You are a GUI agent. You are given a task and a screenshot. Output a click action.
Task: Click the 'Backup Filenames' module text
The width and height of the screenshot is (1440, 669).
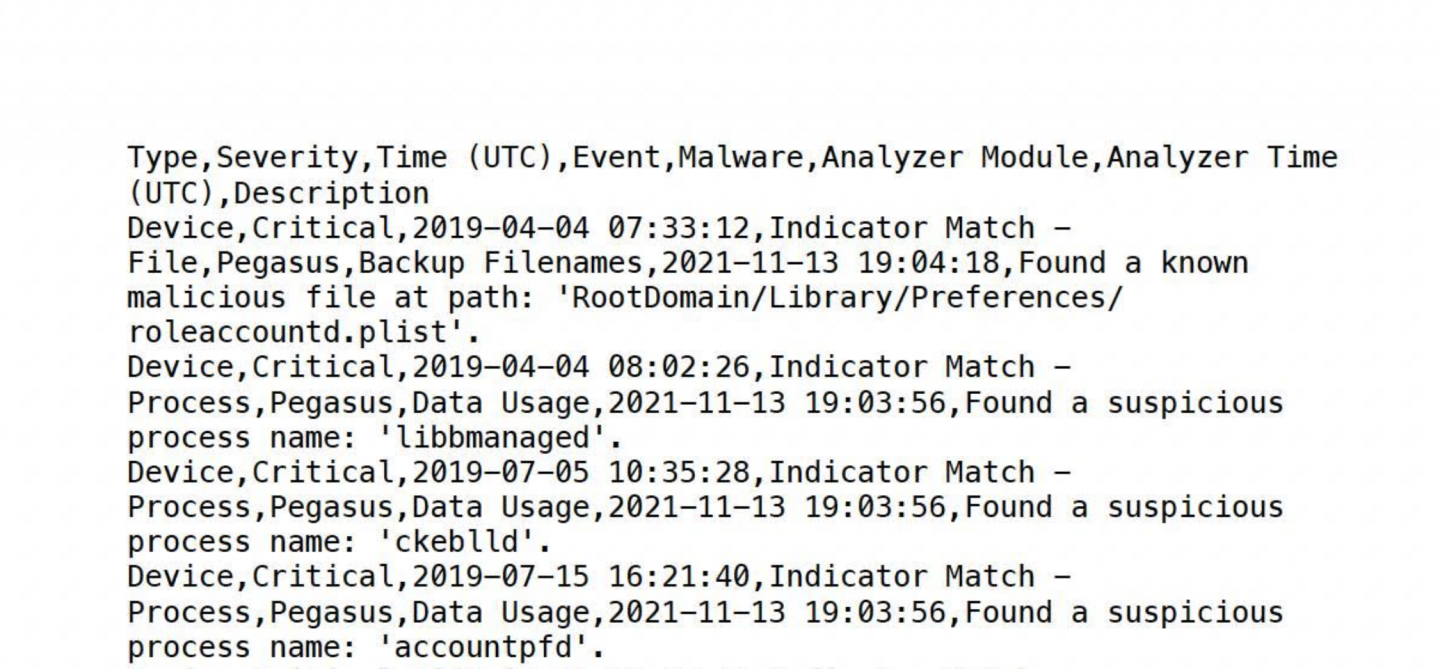[x=500, y=263]
